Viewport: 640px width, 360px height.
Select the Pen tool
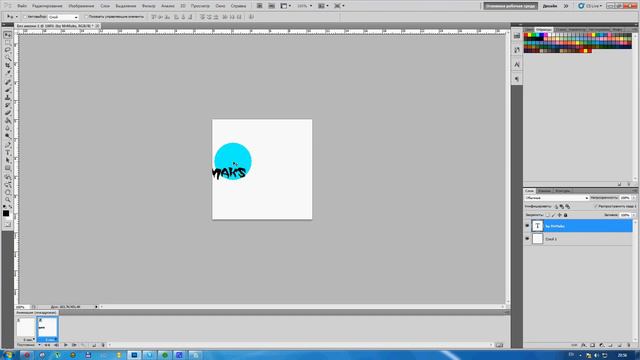7,145
